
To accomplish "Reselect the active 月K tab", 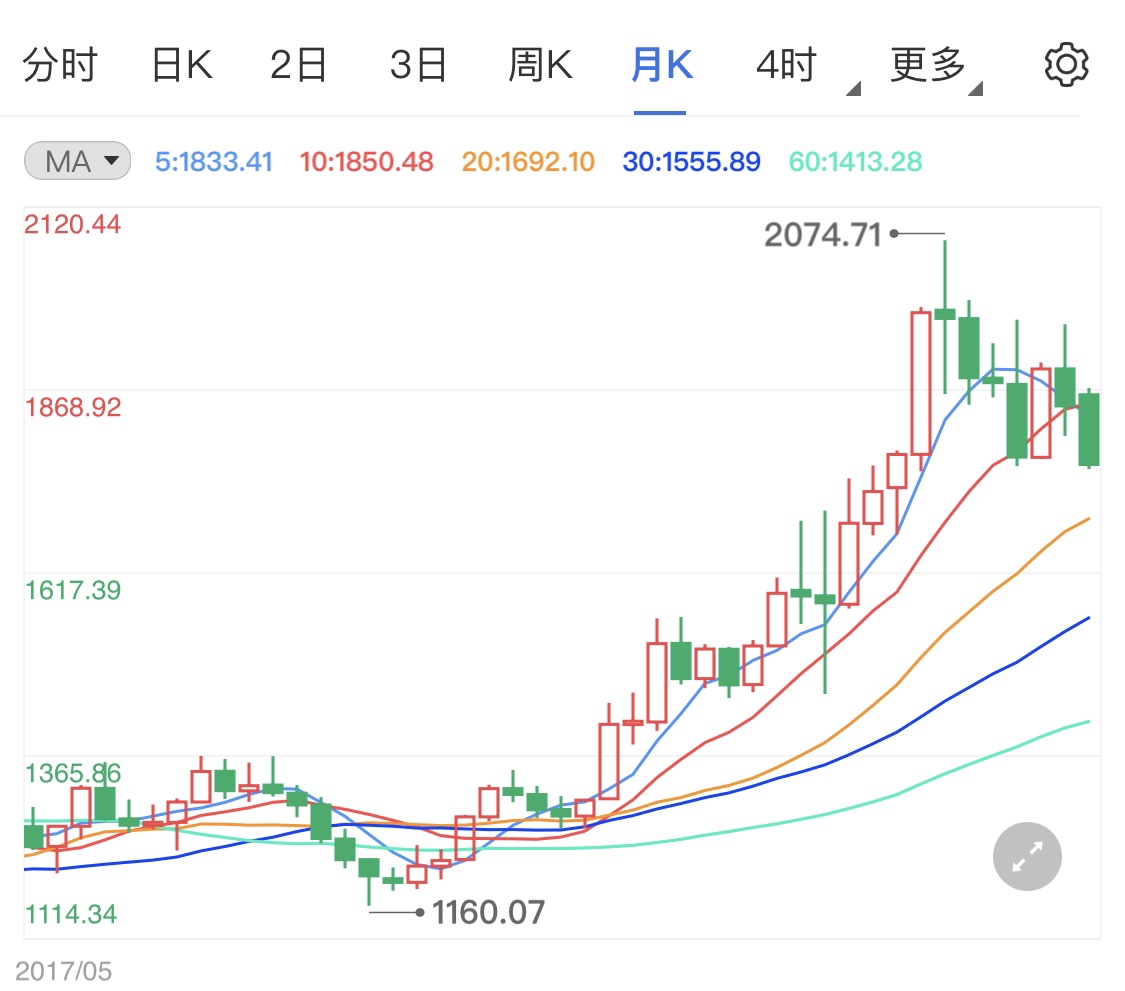I will (x=660, y=64).
